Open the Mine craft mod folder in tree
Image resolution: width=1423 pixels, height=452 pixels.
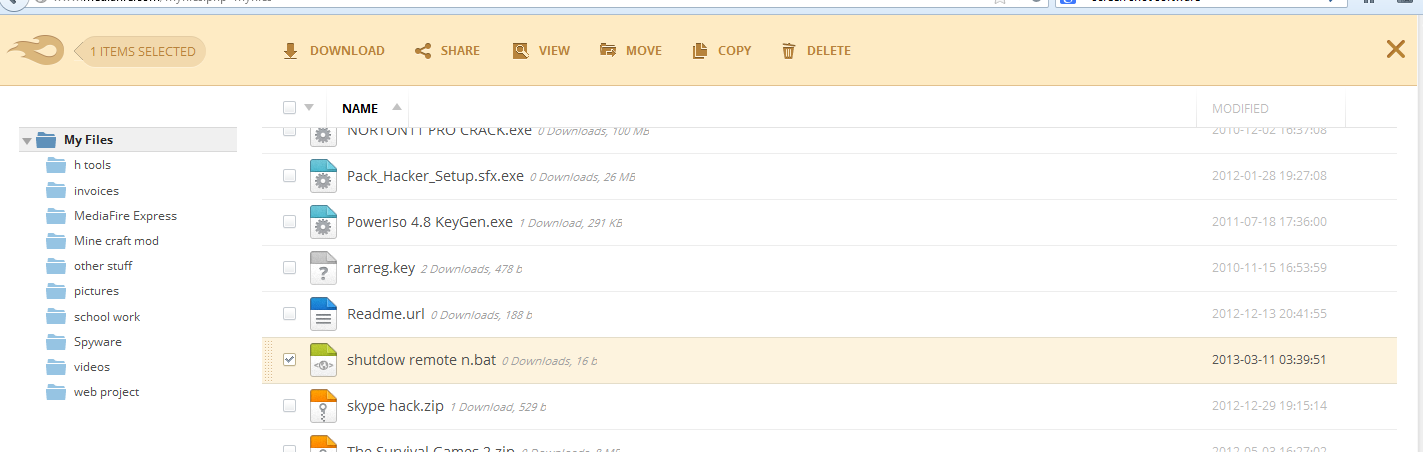[116, 240]
